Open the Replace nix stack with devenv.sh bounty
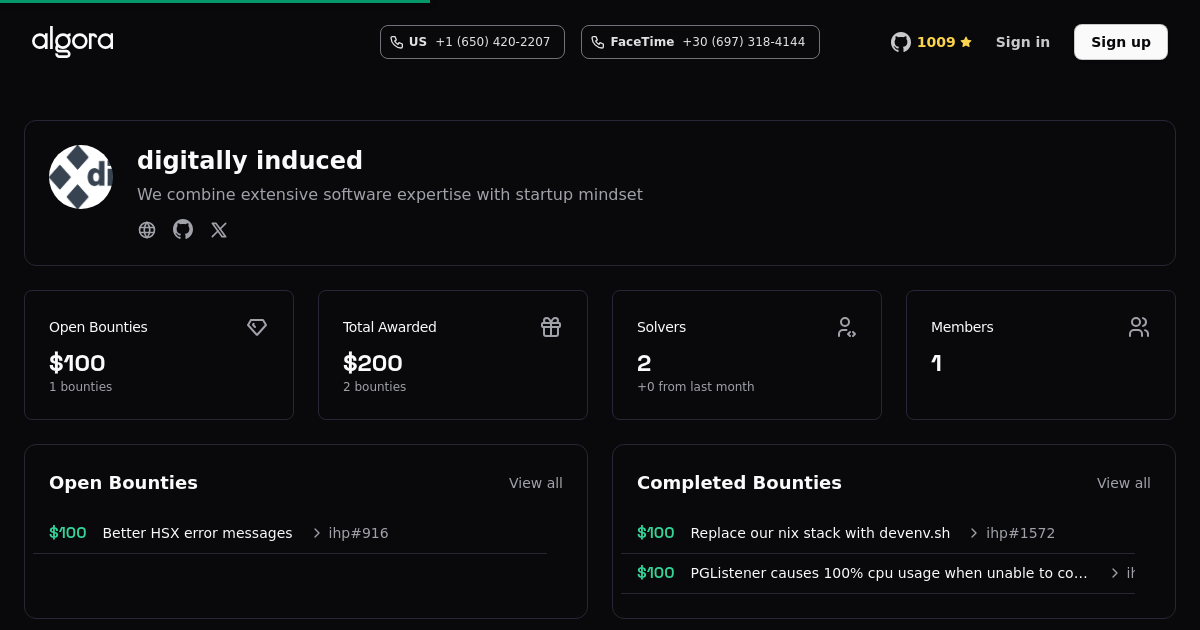The width and height of the screenshot is (1200, 630). [x=820, y=533]
